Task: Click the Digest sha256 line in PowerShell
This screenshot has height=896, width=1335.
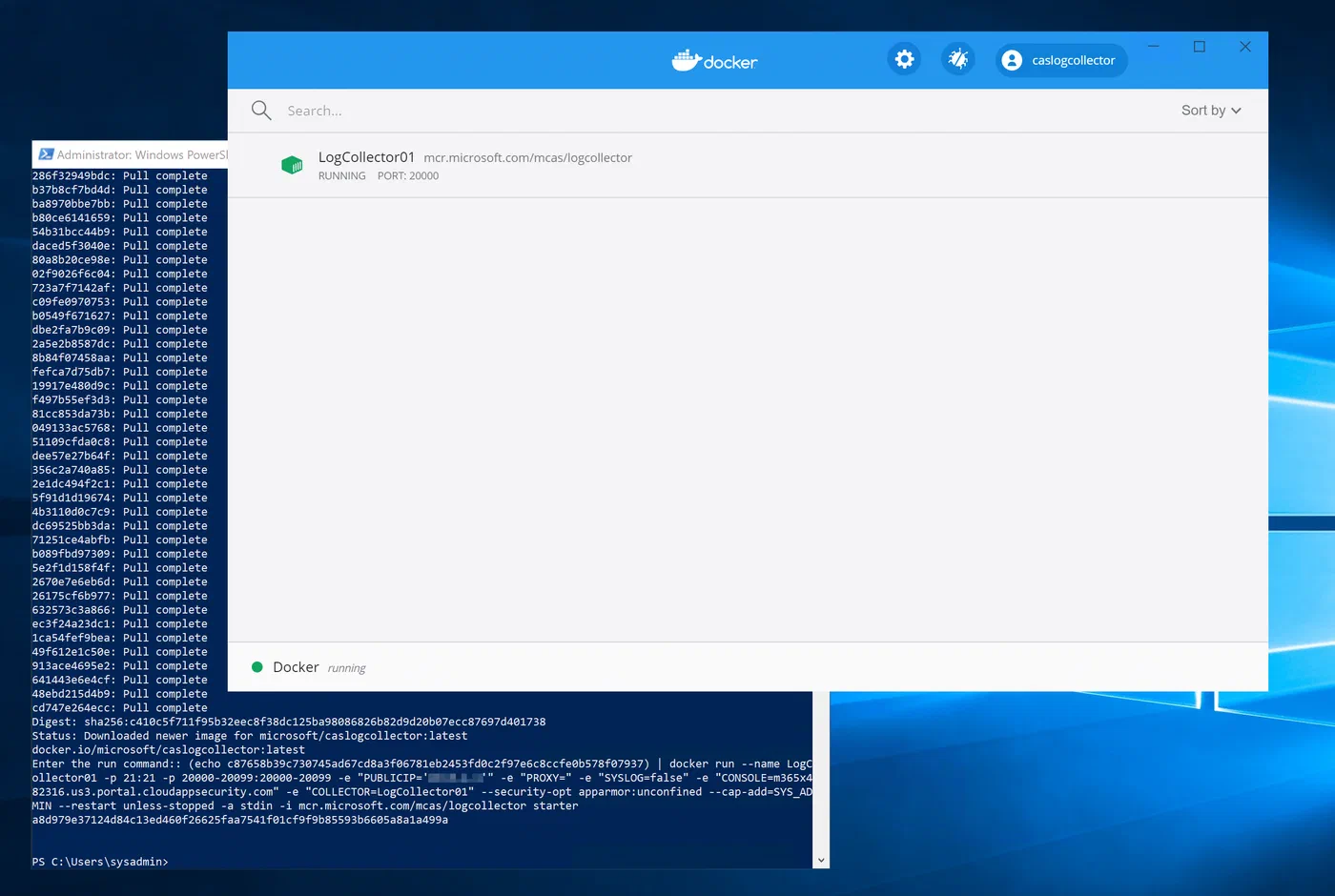Action: point(289,722)
